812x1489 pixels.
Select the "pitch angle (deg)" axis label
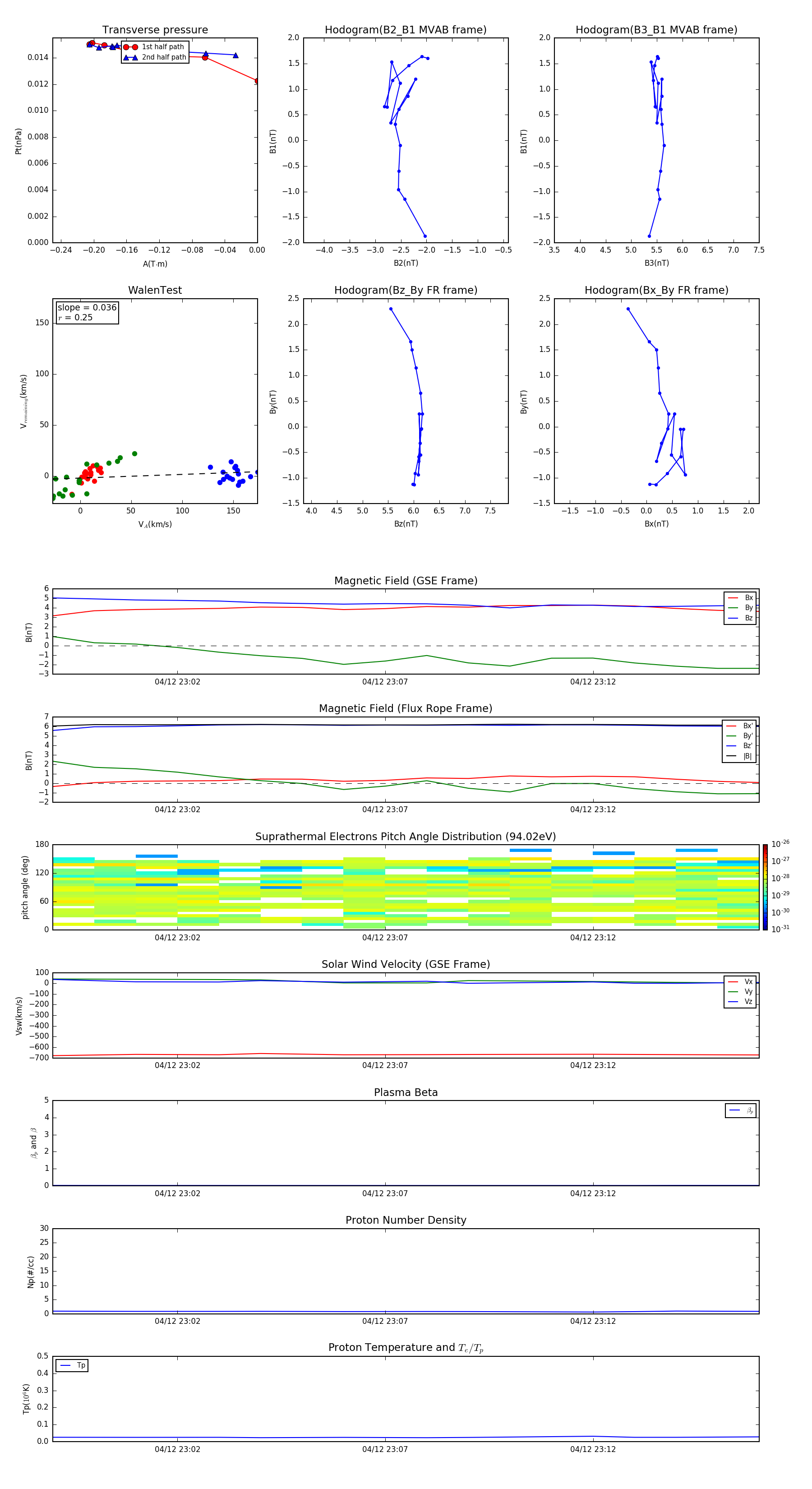[25, 887]
